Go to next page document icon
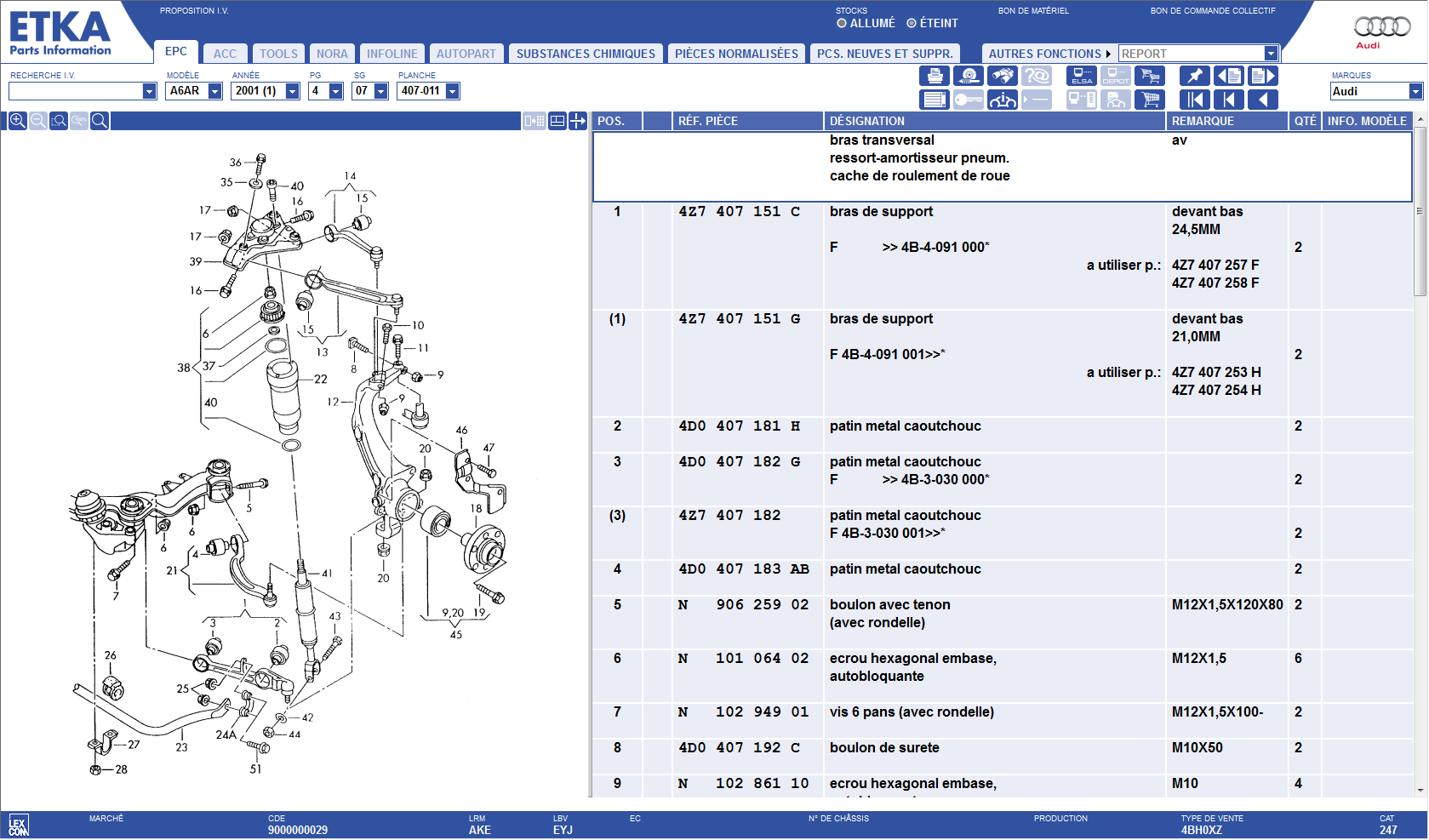Viewport: 1429px width, 840px height. pyautogui.click(x=1262, y=76)
